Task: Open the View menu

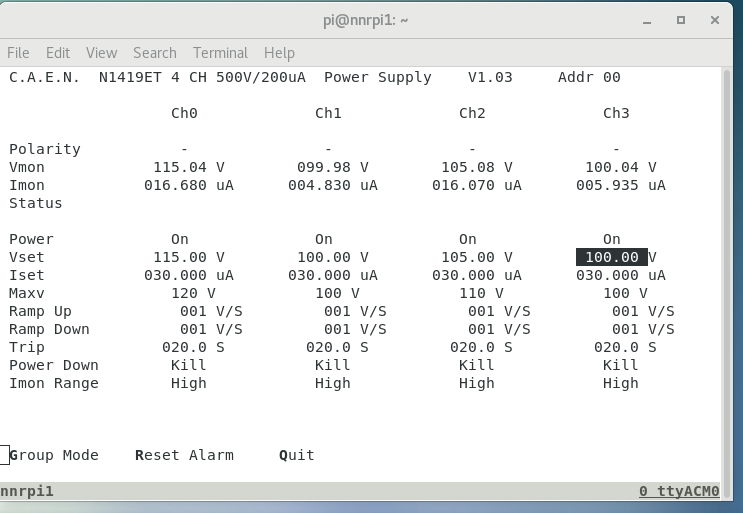Action: (101, 53)
